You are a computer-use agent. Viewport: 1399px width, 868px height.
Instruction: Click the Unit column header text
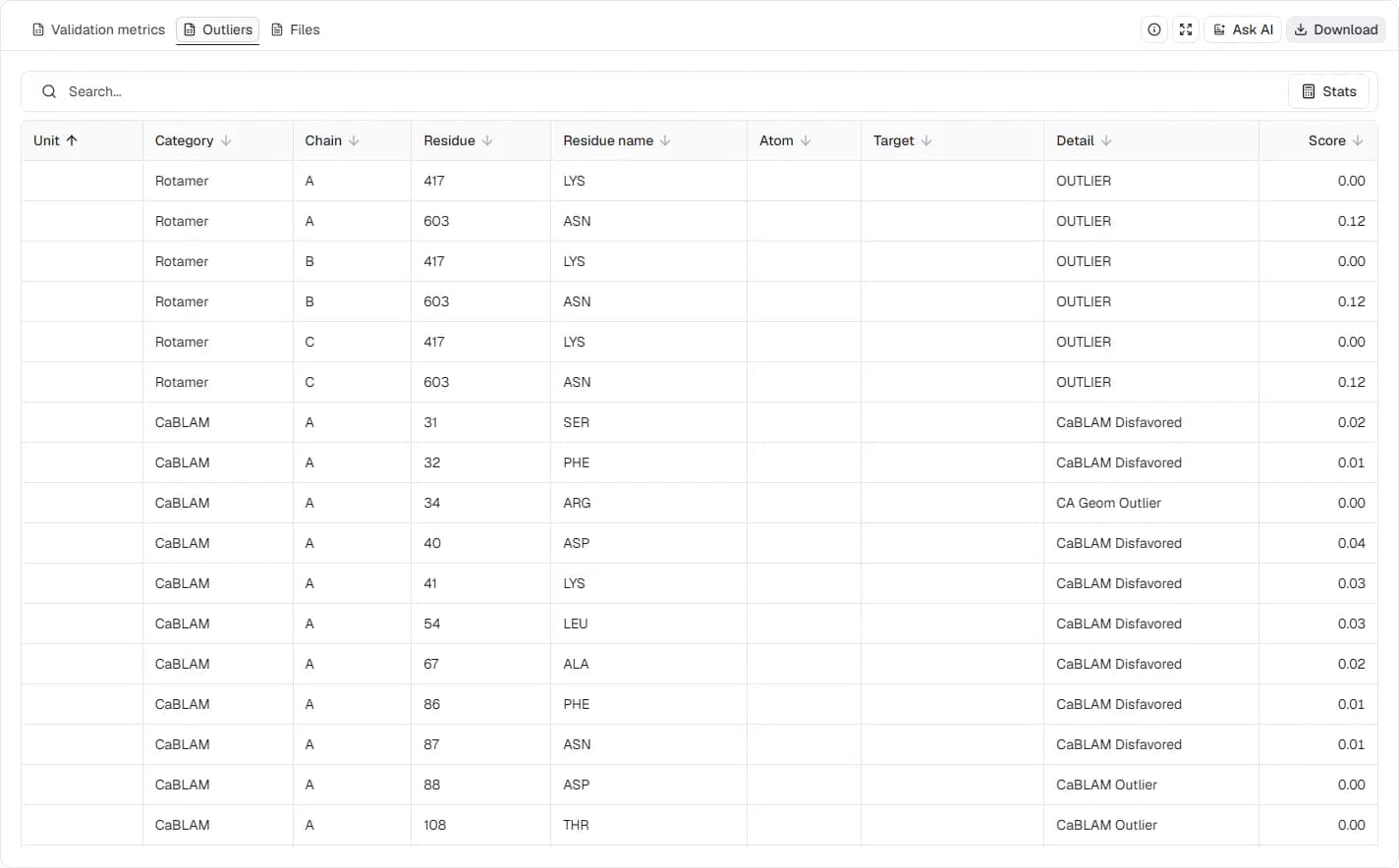point(46,140)
